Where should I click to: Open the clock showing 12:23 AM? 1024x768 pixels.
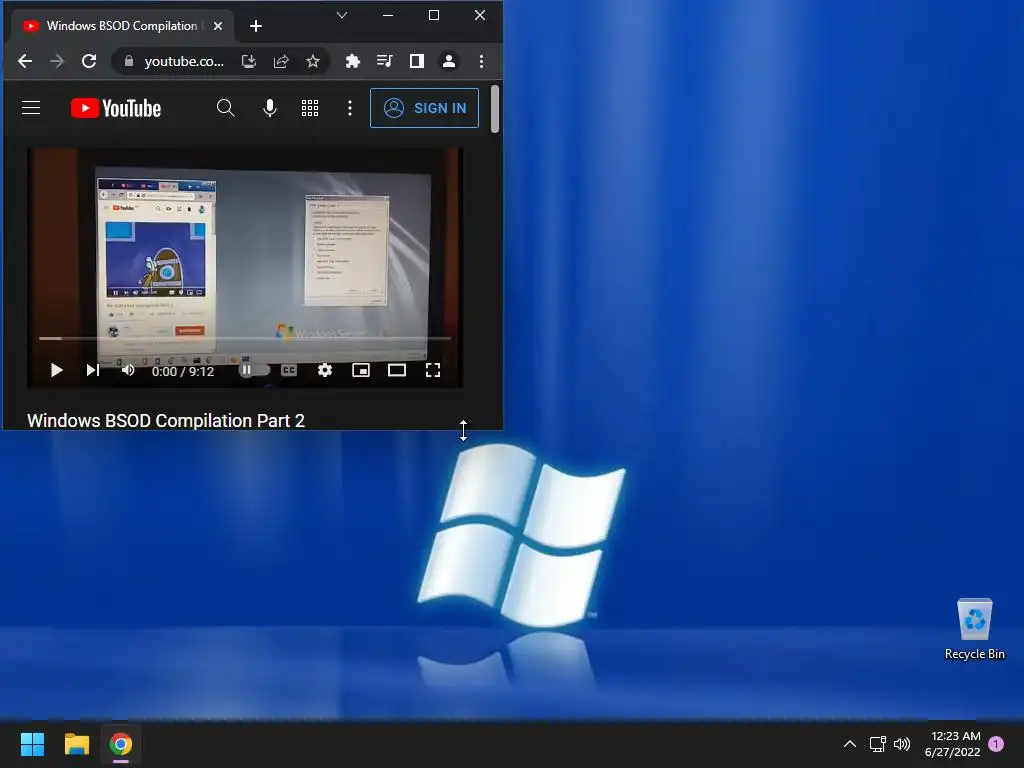pos(952,744)
